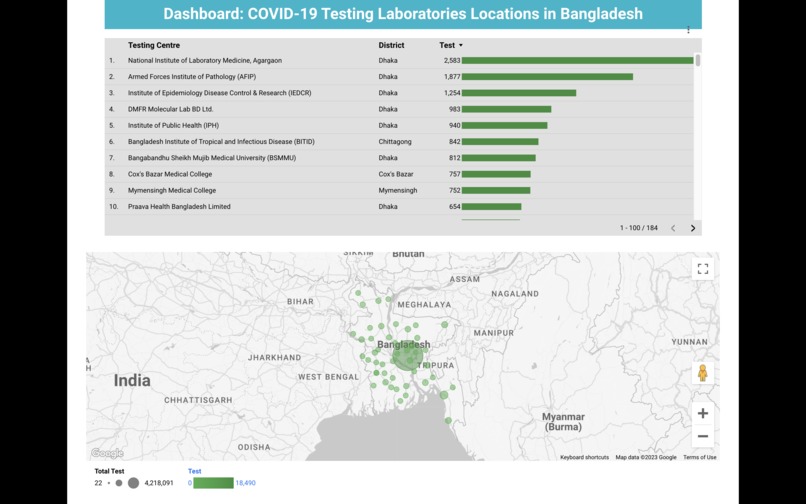Zoom in on the map
Screen dimensions: 806x504
pyautogui.click(x=703, y=413)
